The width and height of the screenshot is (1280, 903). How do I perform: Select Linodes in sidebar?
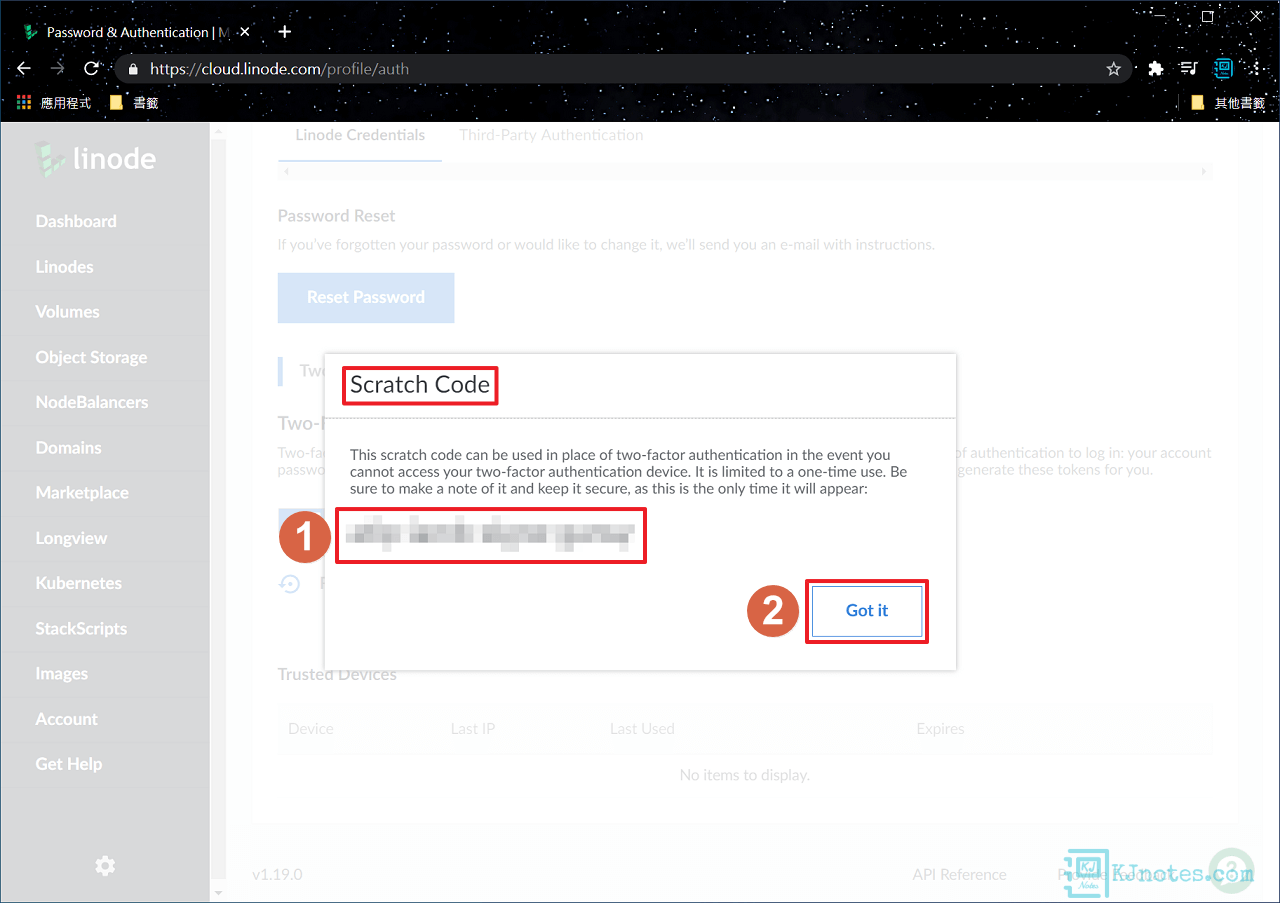click(x=64, y=267)
